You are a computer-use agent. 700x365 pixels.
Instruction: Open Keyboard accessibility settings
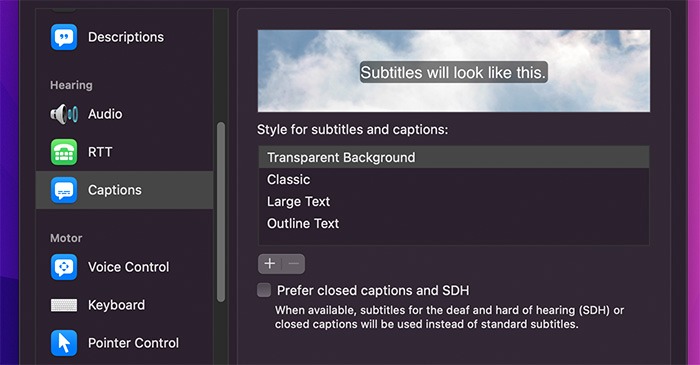(125, 305)
